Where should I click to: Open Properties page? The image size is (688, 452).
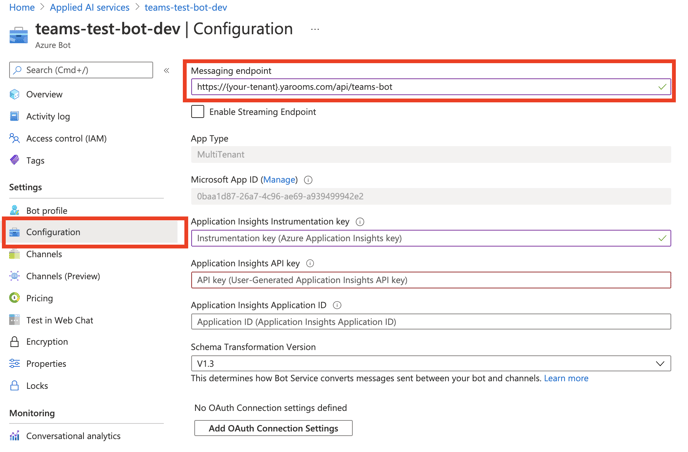tap(46, 363)
